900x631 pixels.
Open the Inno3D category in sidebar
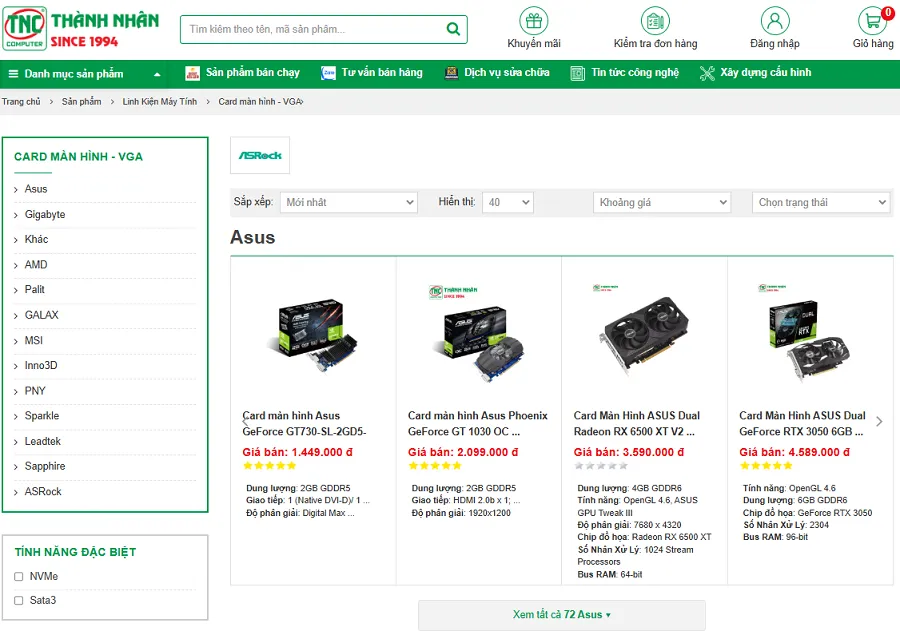pyautogui.click(x=41, y=366)
